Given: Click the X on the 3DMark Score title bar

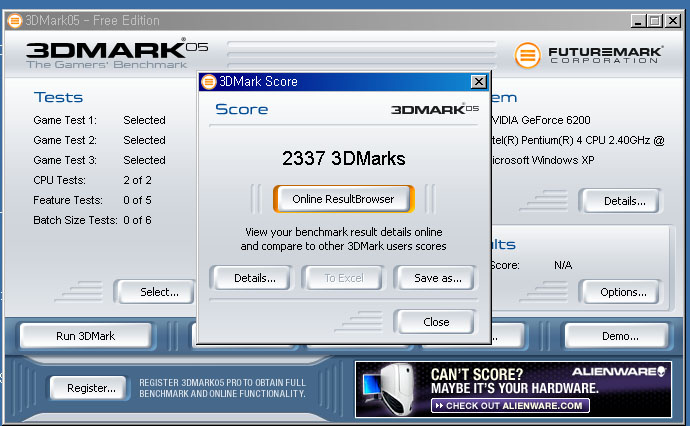Looking at the screenshot, I should click(x=479, y=82).
